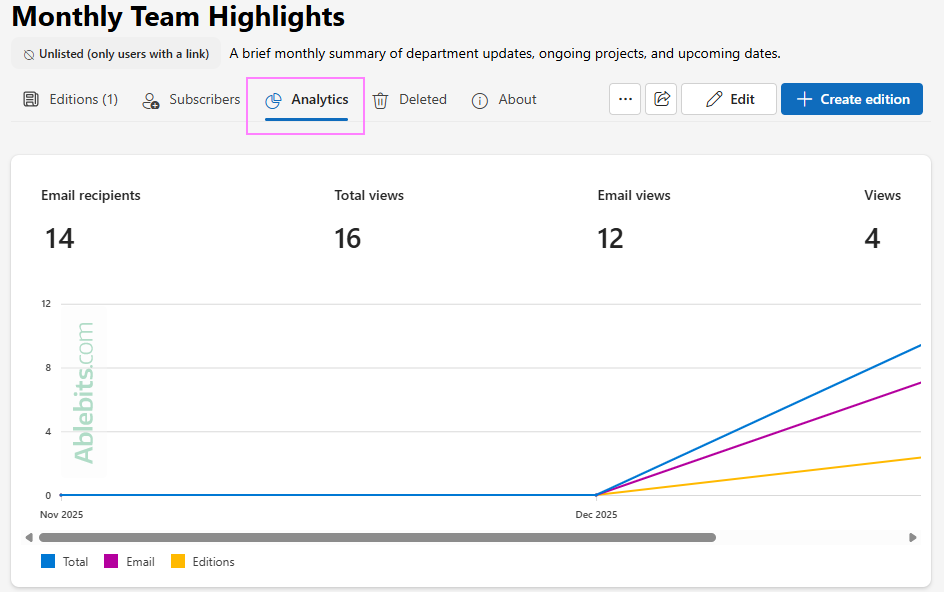The height and width of the screenshot is (592, 944).
Task: Click the Share icon beside the ellipsis
Action: 661,98
